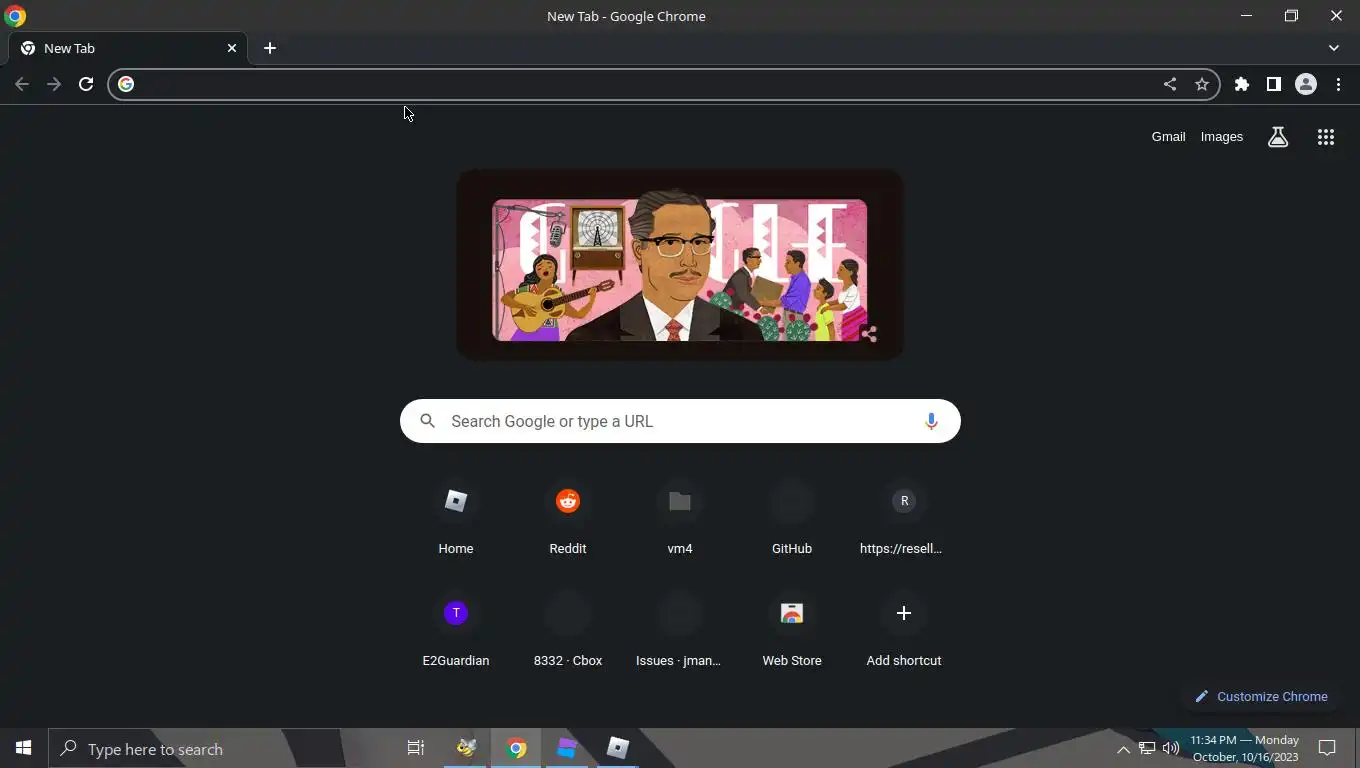Select the New Tab tab
The image size is (1360, 768).
[128, 48]
